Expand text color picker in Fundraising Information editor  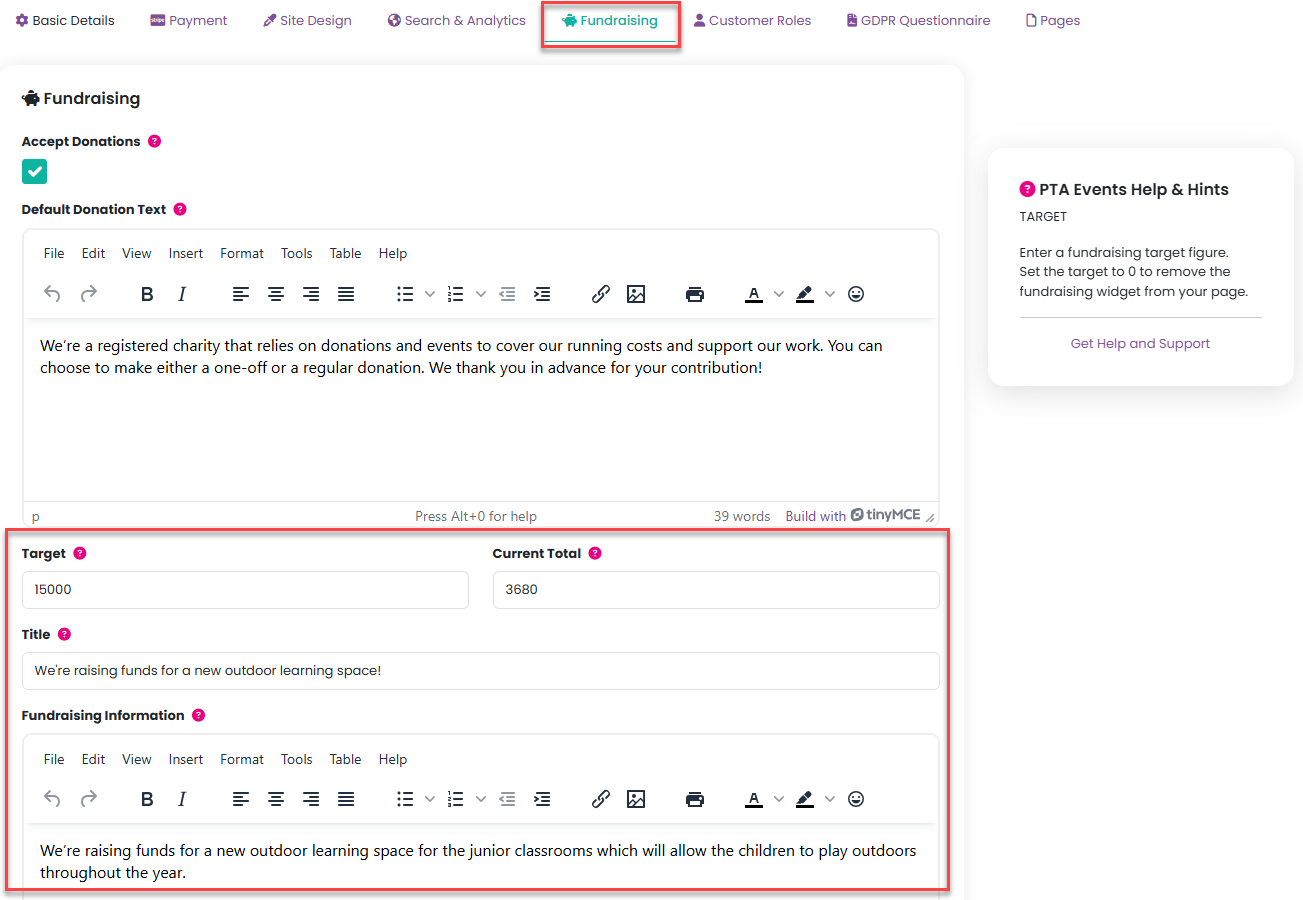[779, 799]
